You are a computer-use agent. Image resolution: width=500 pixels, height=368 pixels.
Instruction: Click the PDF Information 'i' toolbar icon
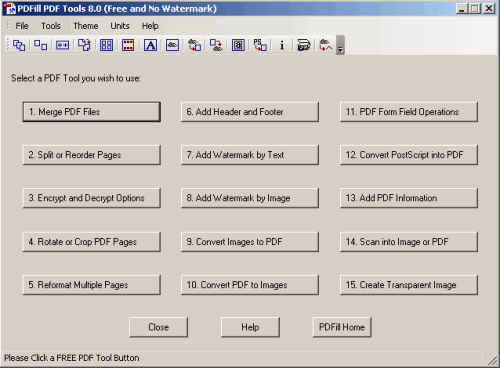pos(282,45)
